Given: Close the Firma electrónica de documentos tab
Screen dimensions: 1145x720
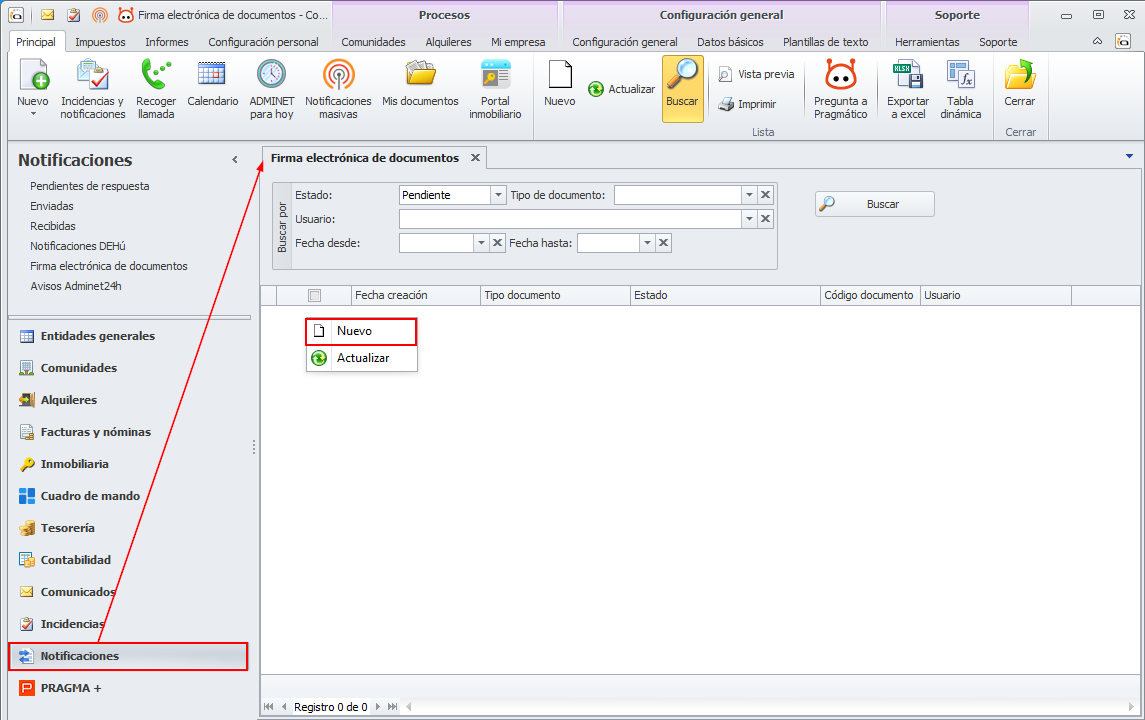Looking at the screenshot, I should click(x=475, y=158).
